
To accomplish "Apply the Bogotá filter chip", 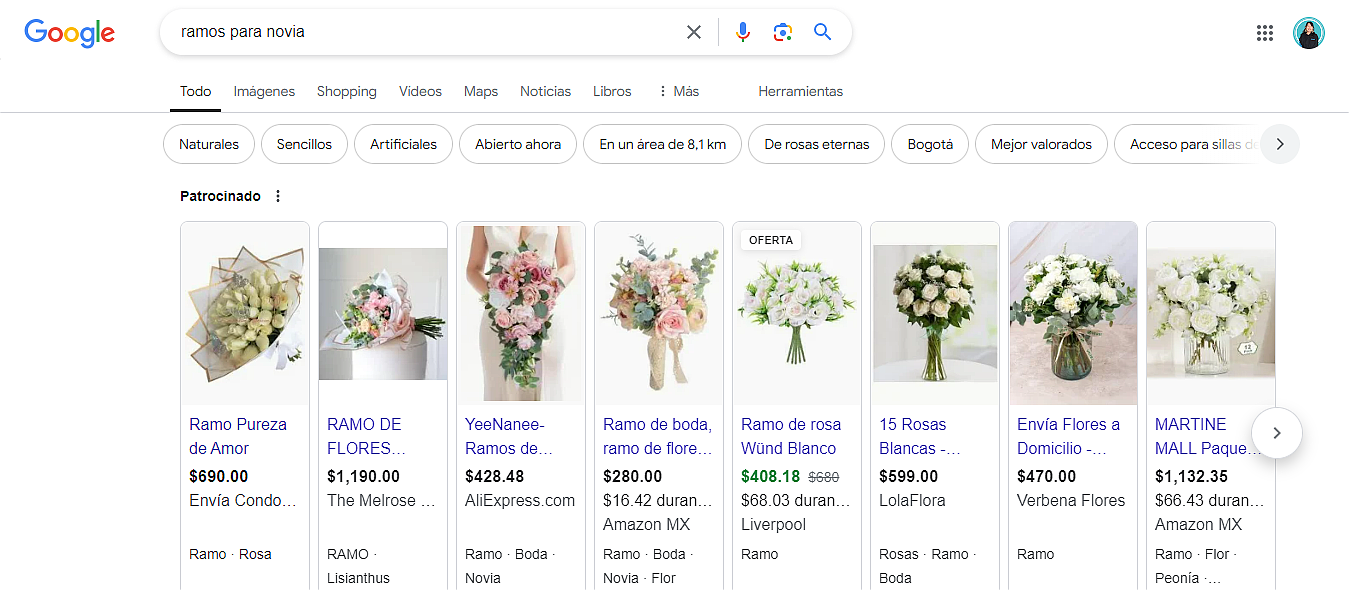I will tap(930, 144).
